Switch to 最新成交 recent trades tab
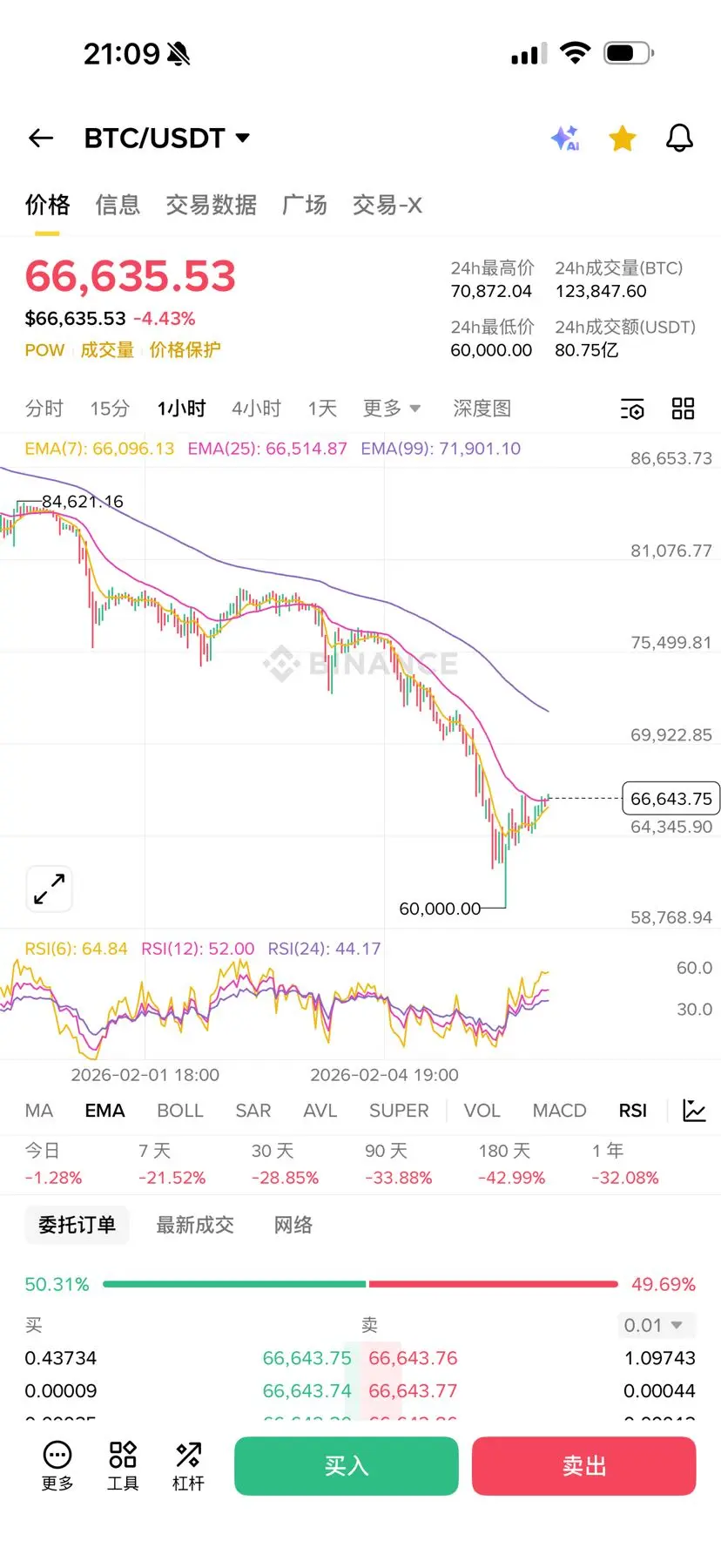This screenshot has width=721, height=1568. tap(195, 1225)
